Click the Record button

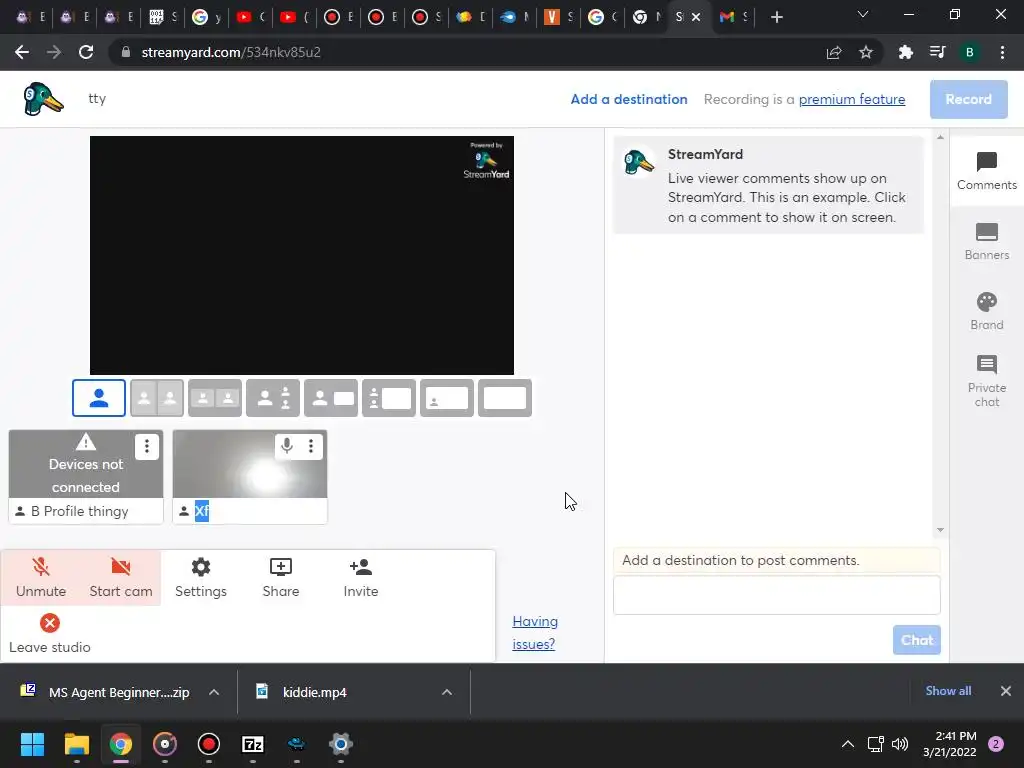(x=968, y=99)
